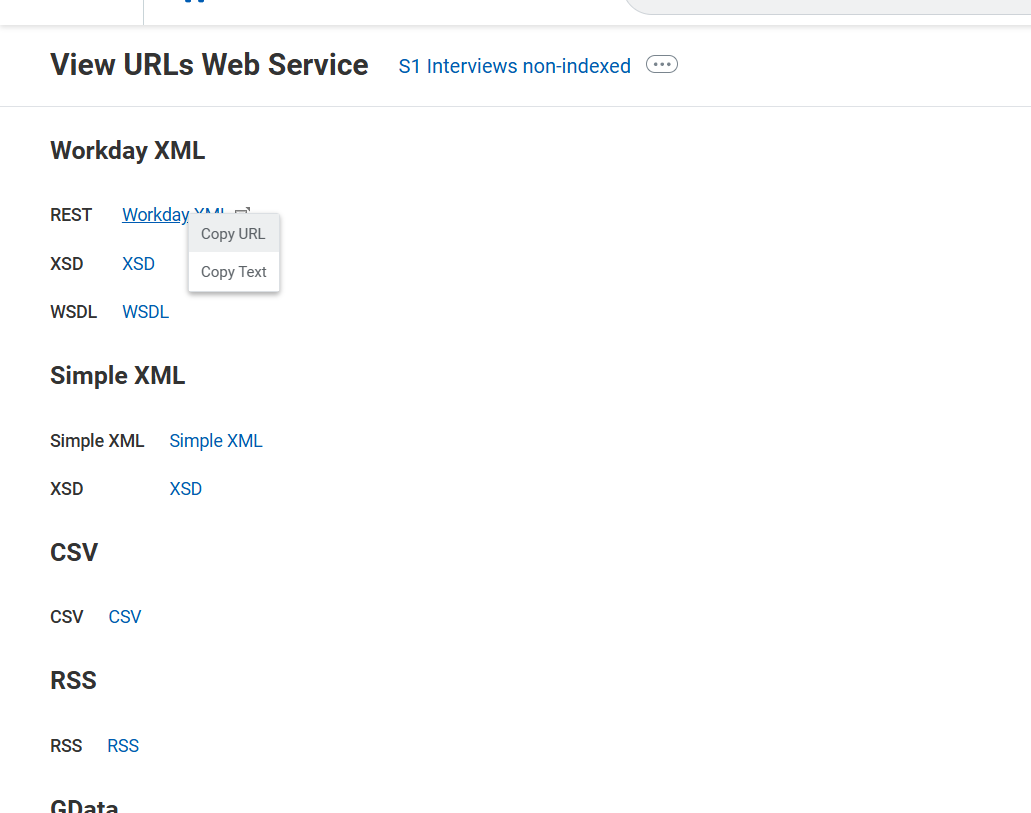The image size is (1031, 813).
Task: Open the XSD link under Workday XML
Action: click(x=138, y=263)
